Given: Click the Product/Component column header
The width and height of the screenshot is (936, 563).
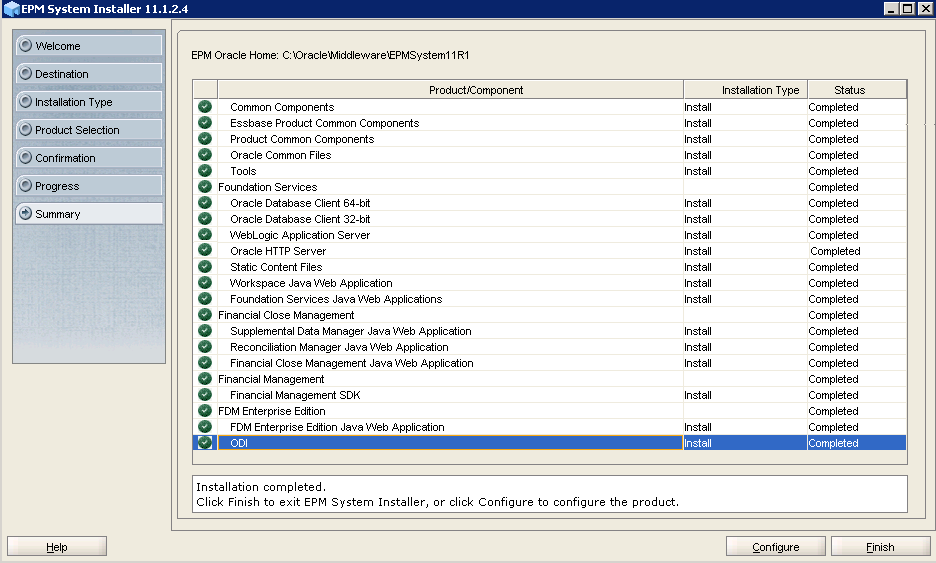Looking at the screenshot, I should [451, 90].
